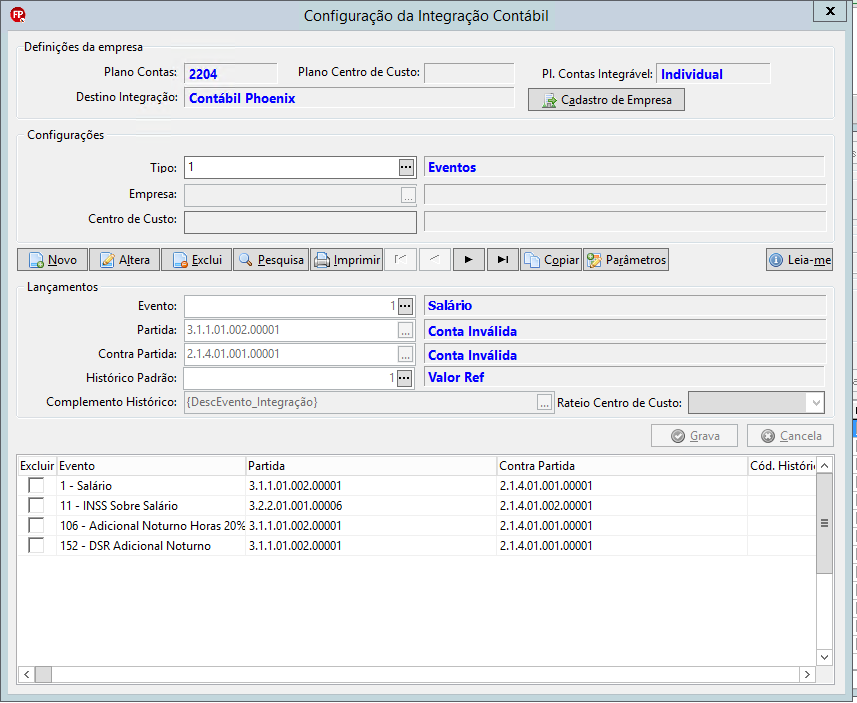Open the Leia-me info button
This screenshot has height=703, width=857.
(800, 260)
